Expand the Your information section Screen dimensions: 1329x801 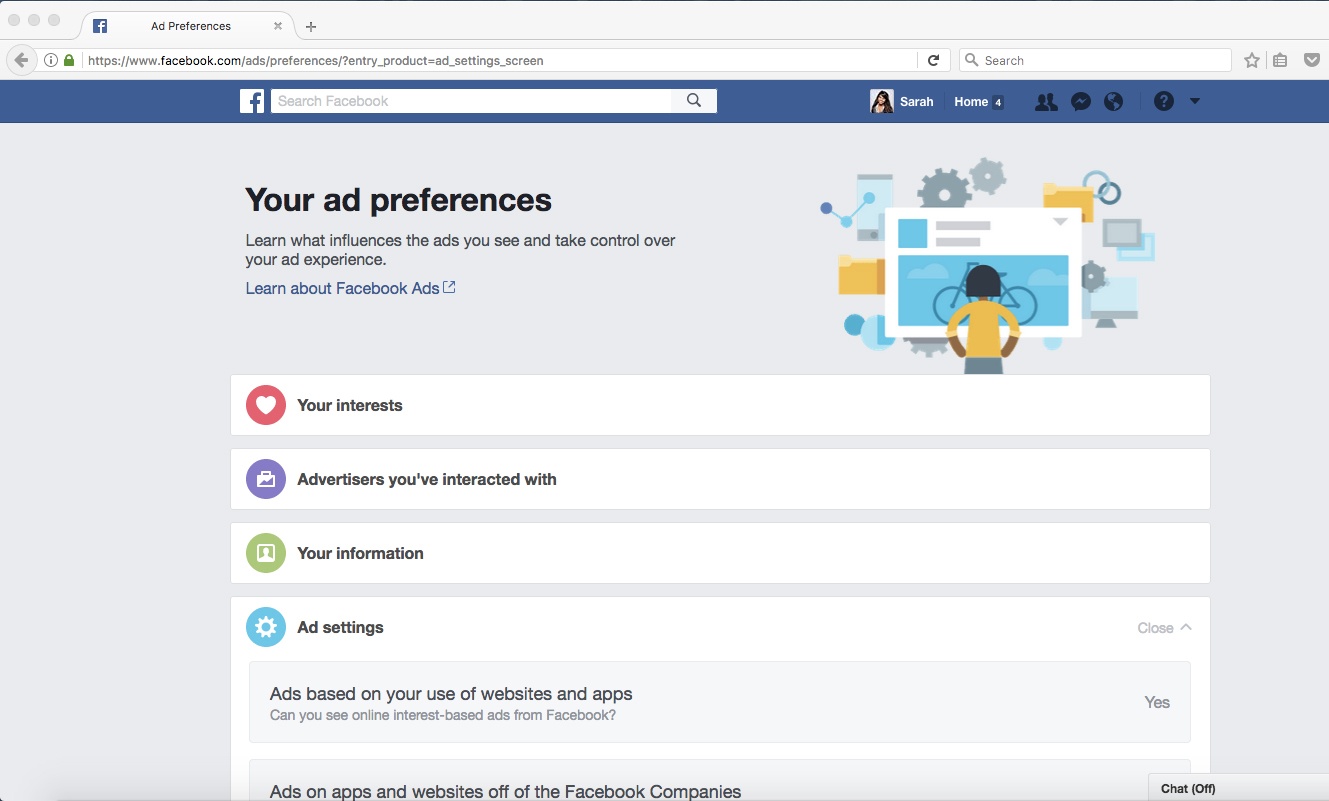720,553
